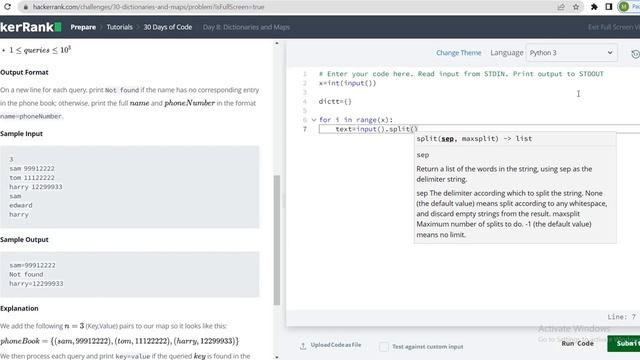Click the upload icon next to Upload Code as File
Viewport: 640px width, 360px height.
coord(303,346)
